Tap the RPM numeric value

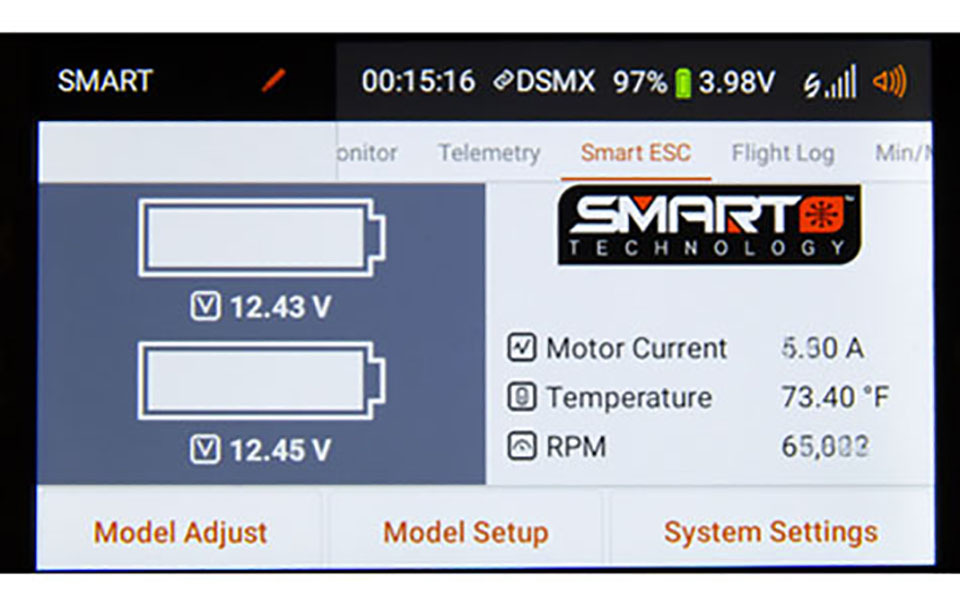click(825, 446)
